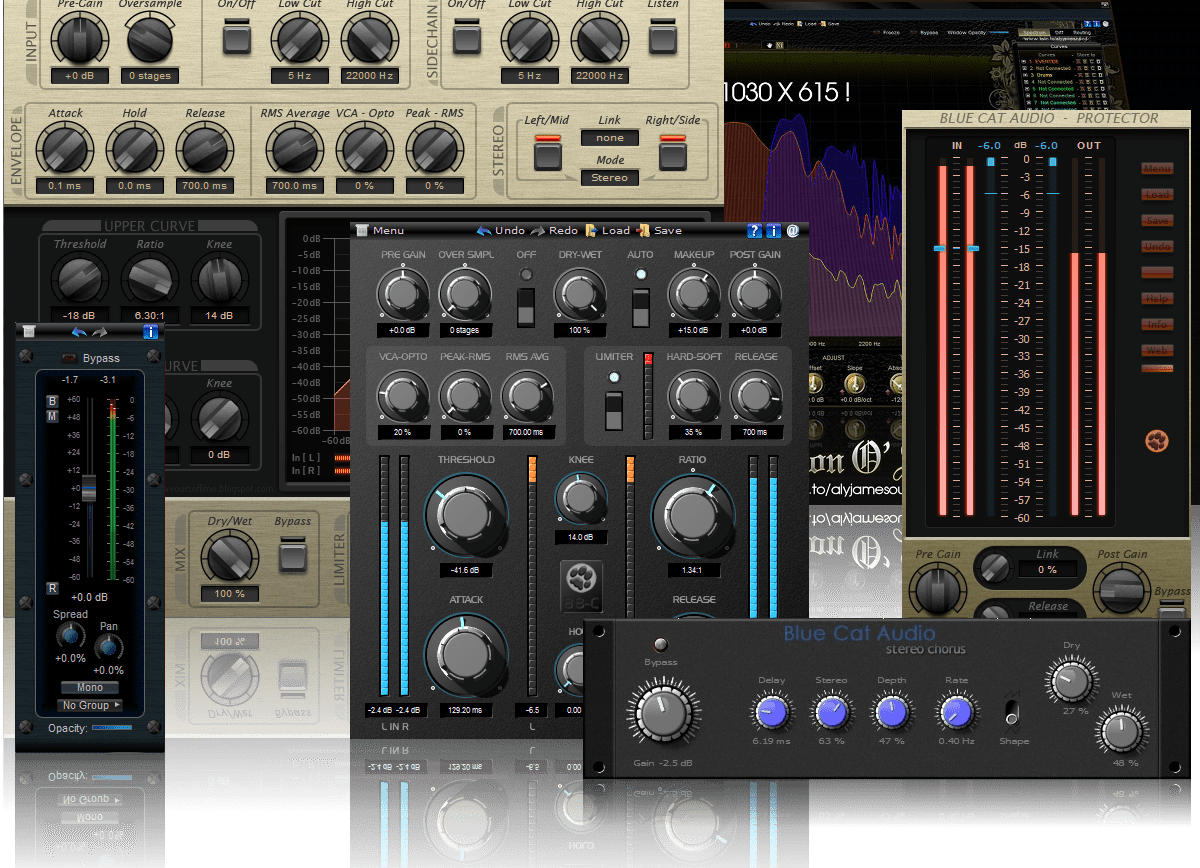Click the Save button on Protector
Viewport: 1200px width, 868px height.
pos(1157,220)
